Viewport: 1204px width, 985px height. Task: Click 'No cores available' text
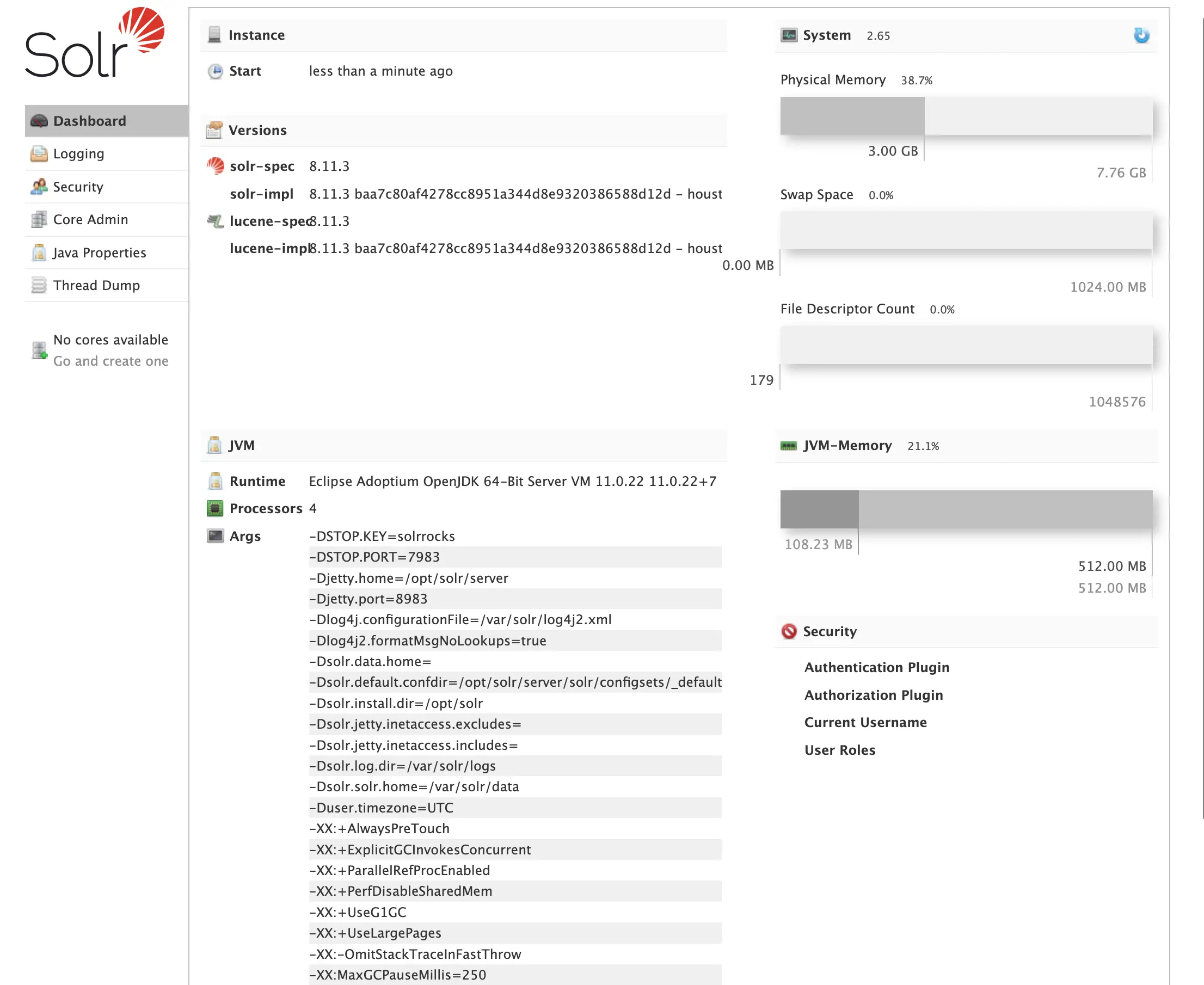[110, 340]
